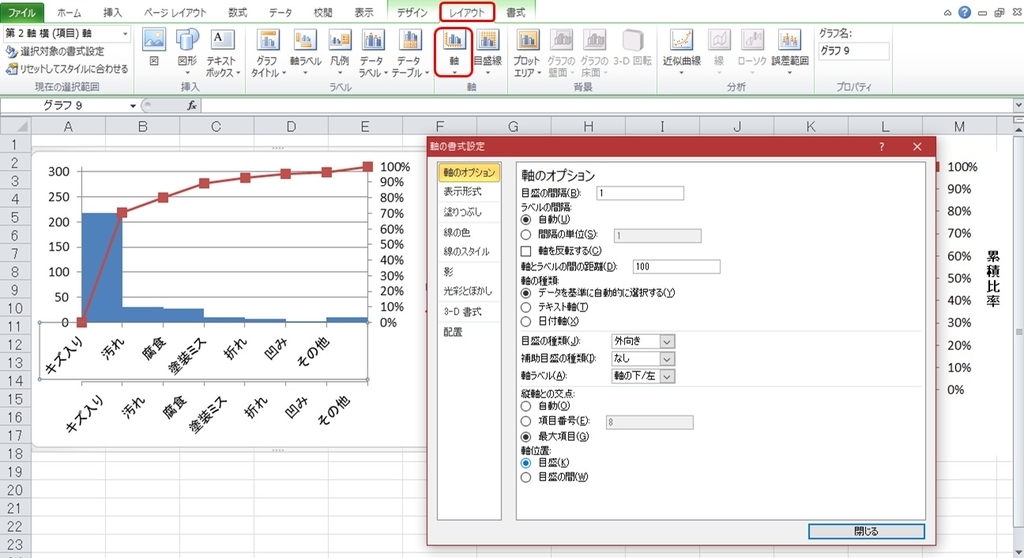Open 軸ラベル dropdown (軸の下/左)
Screen dimensions: 1024x558
(x=643, y=376)
